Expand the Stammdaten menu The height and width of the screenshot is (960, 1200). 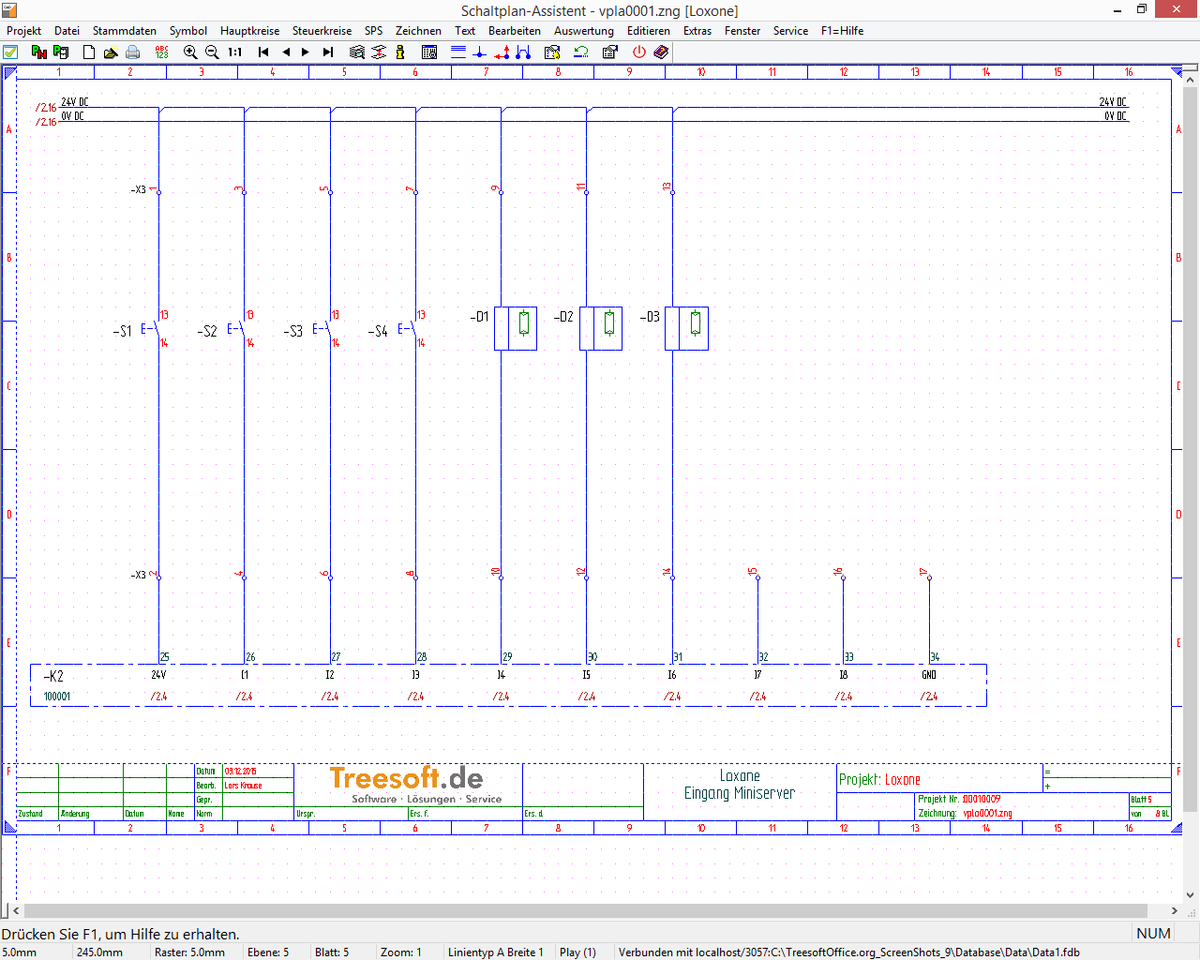click(x=124, y=31)
